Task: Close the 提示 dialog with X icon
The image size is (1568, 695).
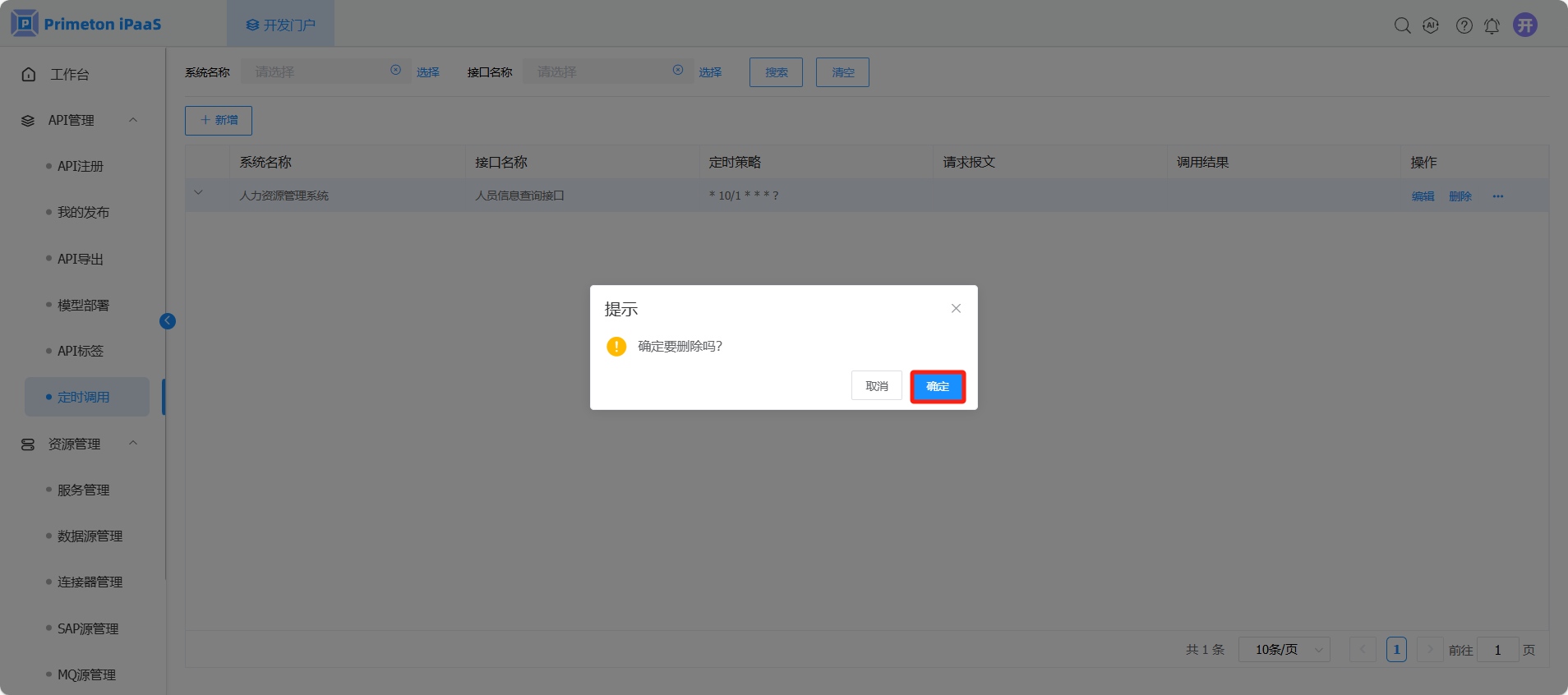Action: pos(956,309)
